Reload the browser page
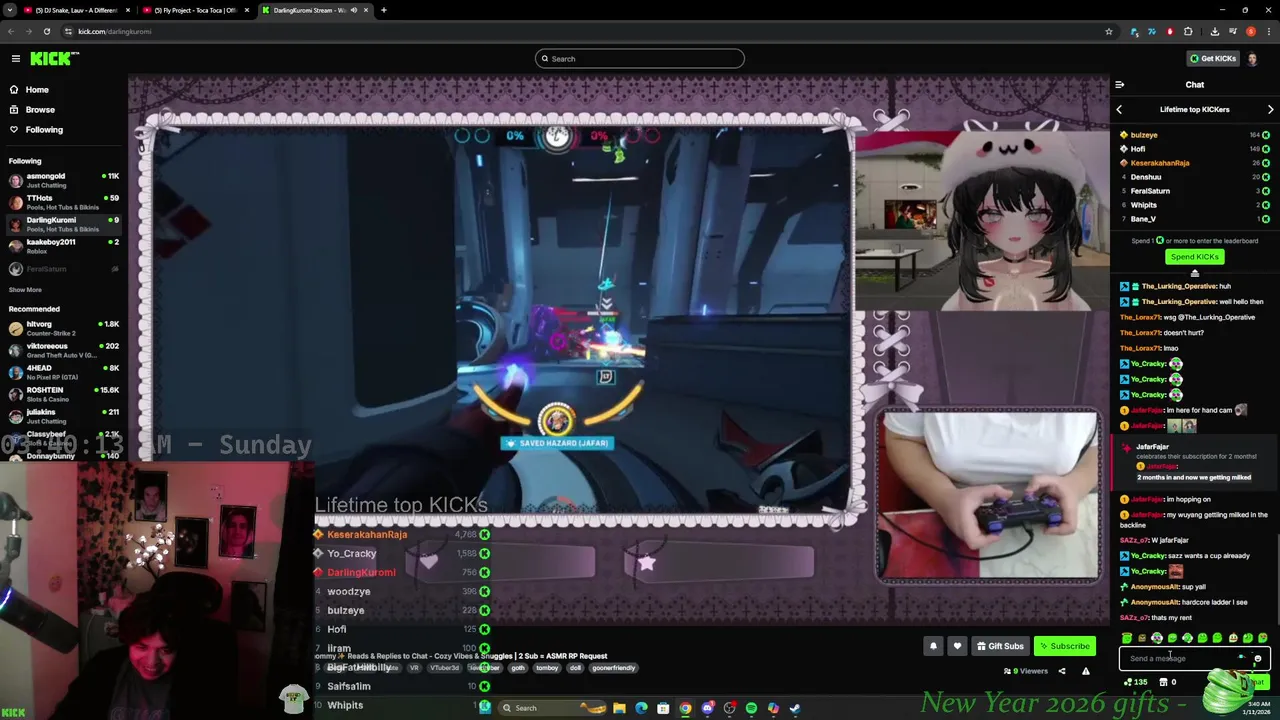This screenshot has height=720, width=1280. [x=47, y=31]
